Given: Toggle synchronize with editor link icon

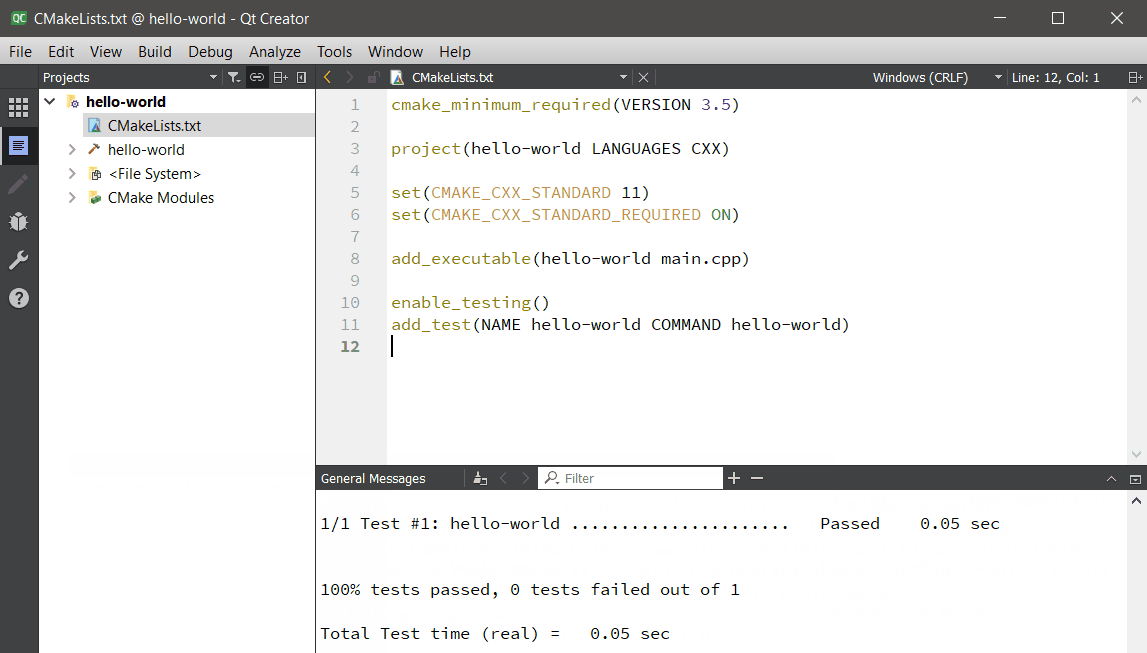Looking at the screenshot, I should tap(257, 77).
